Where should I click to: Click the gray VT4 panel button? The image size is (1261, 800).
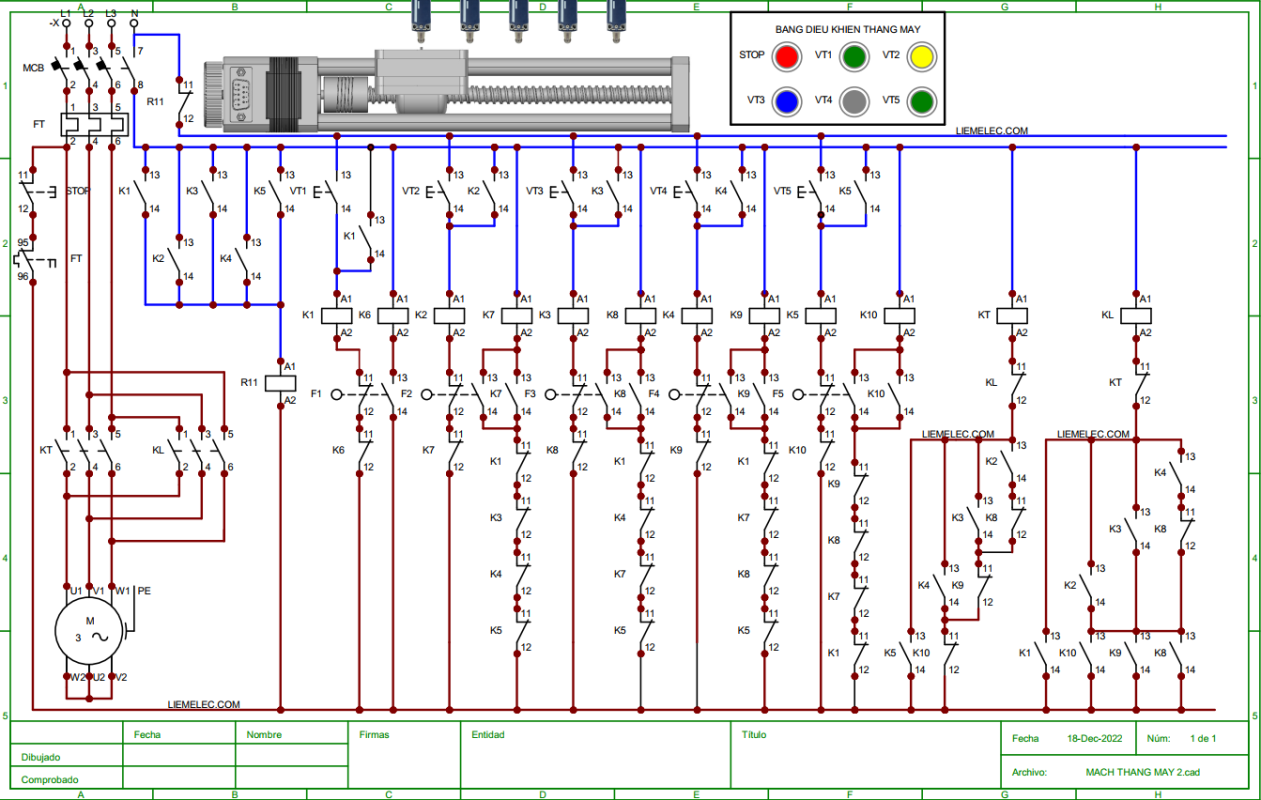pyautogui.click(x=853, y=101)
